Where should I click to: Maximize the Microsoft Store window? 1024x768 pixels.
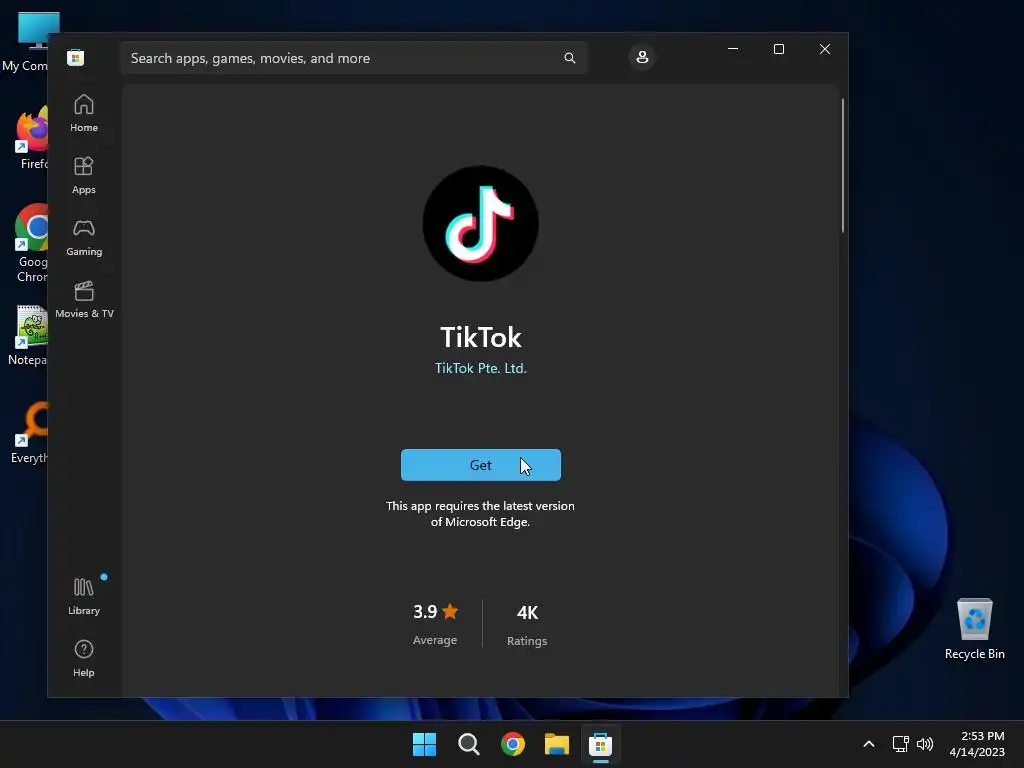coord(778,49)
